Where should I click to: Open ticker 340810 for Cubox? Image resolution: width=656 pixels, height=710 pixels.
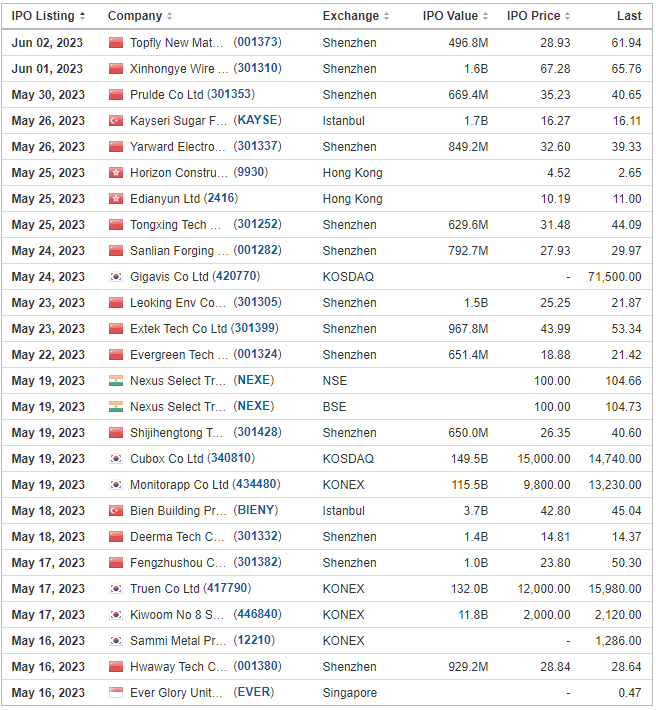(x=231, y=458)
